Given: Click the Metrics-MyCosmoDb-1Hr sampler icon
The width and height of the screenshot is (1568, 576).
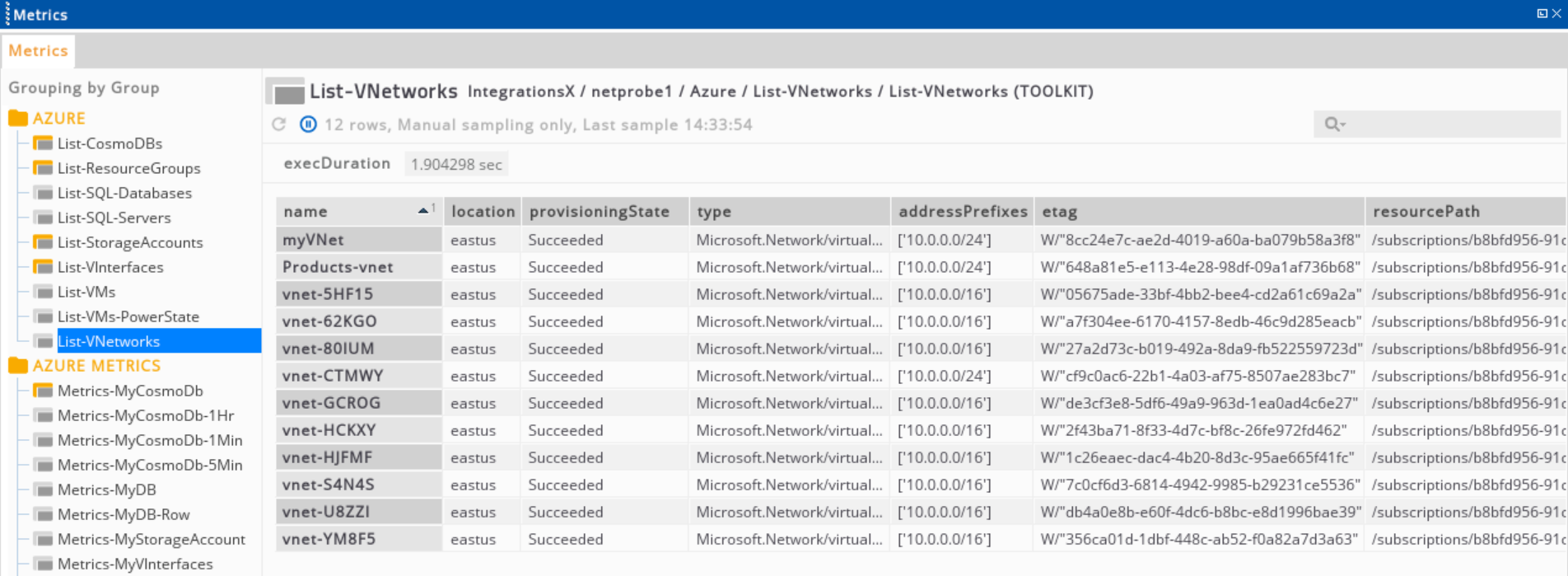Looking at the screenshot, I should [43, 415].
